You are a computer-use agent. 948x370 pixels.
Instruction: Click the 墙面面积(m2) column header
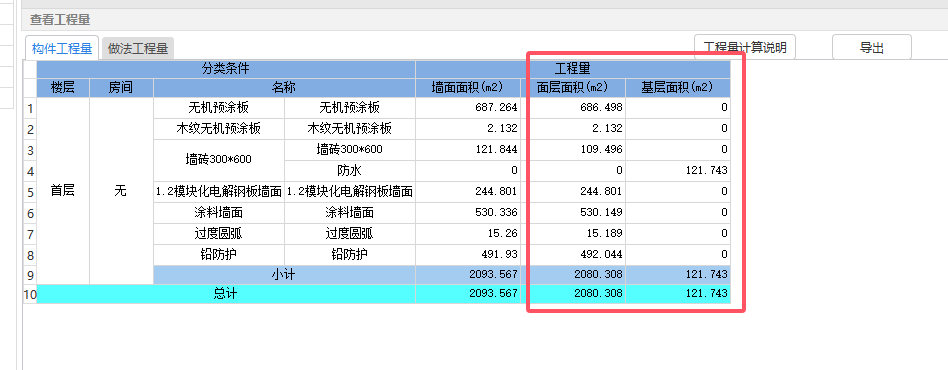pyautogui.click(x=467, y=88)
